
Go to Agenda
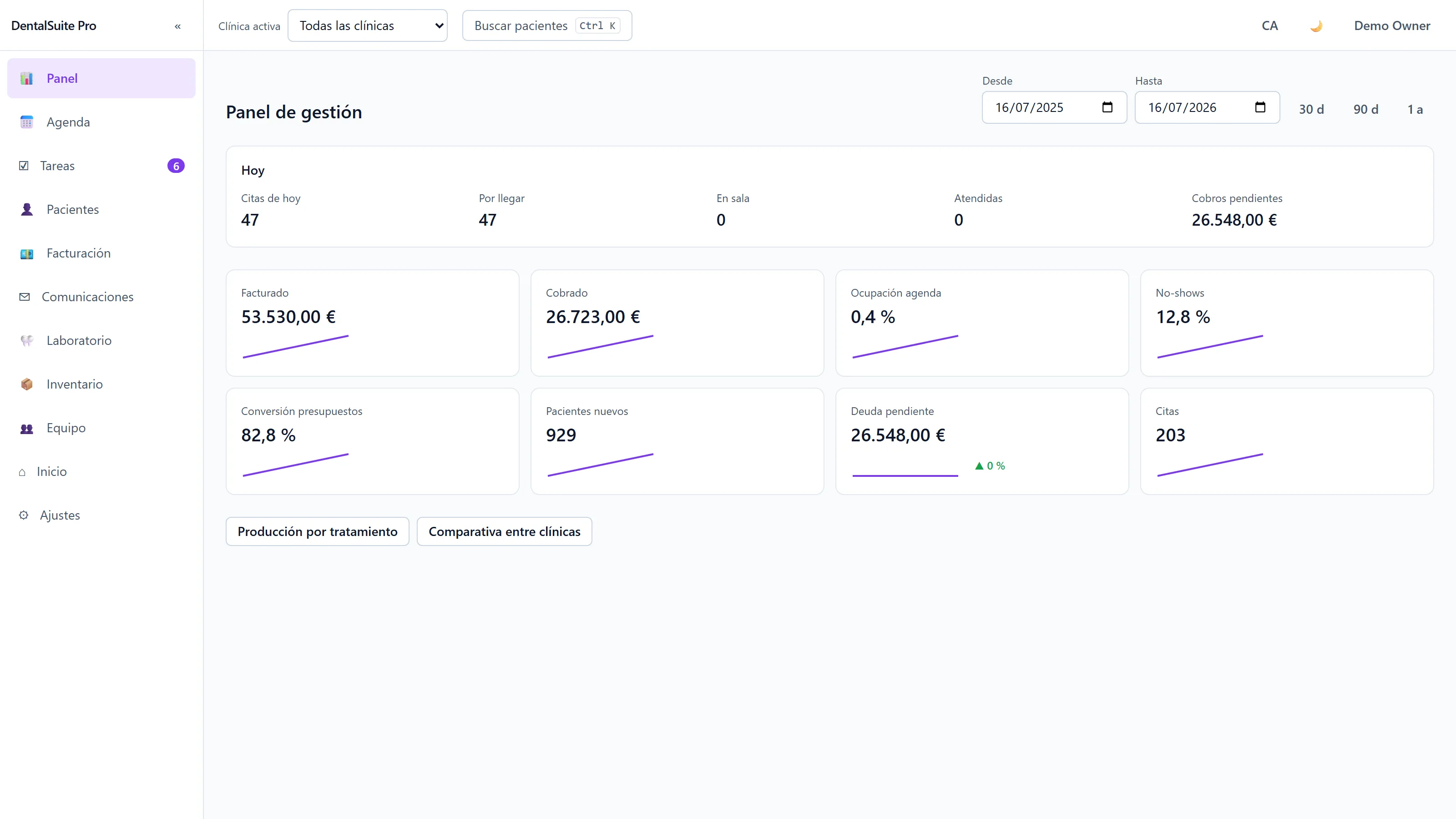(x=101, y=122)
